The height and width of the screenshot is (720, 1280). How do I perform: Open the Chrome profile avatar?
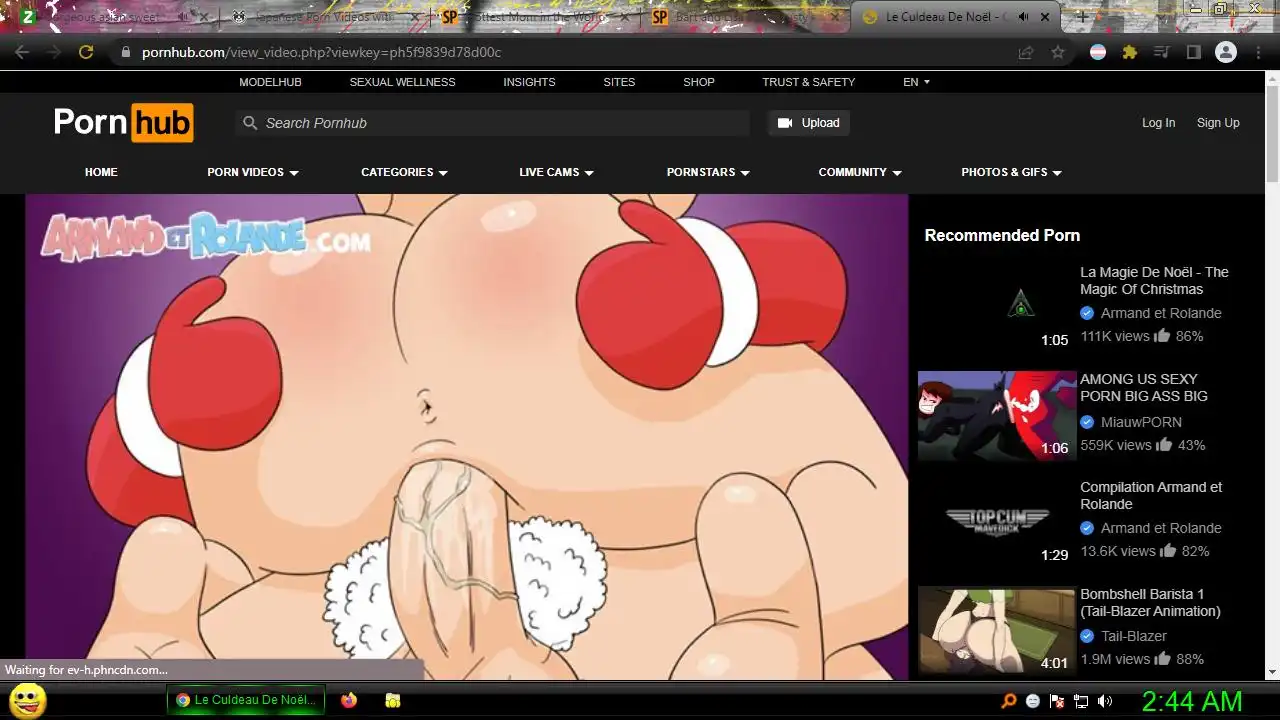[1226, 52]
